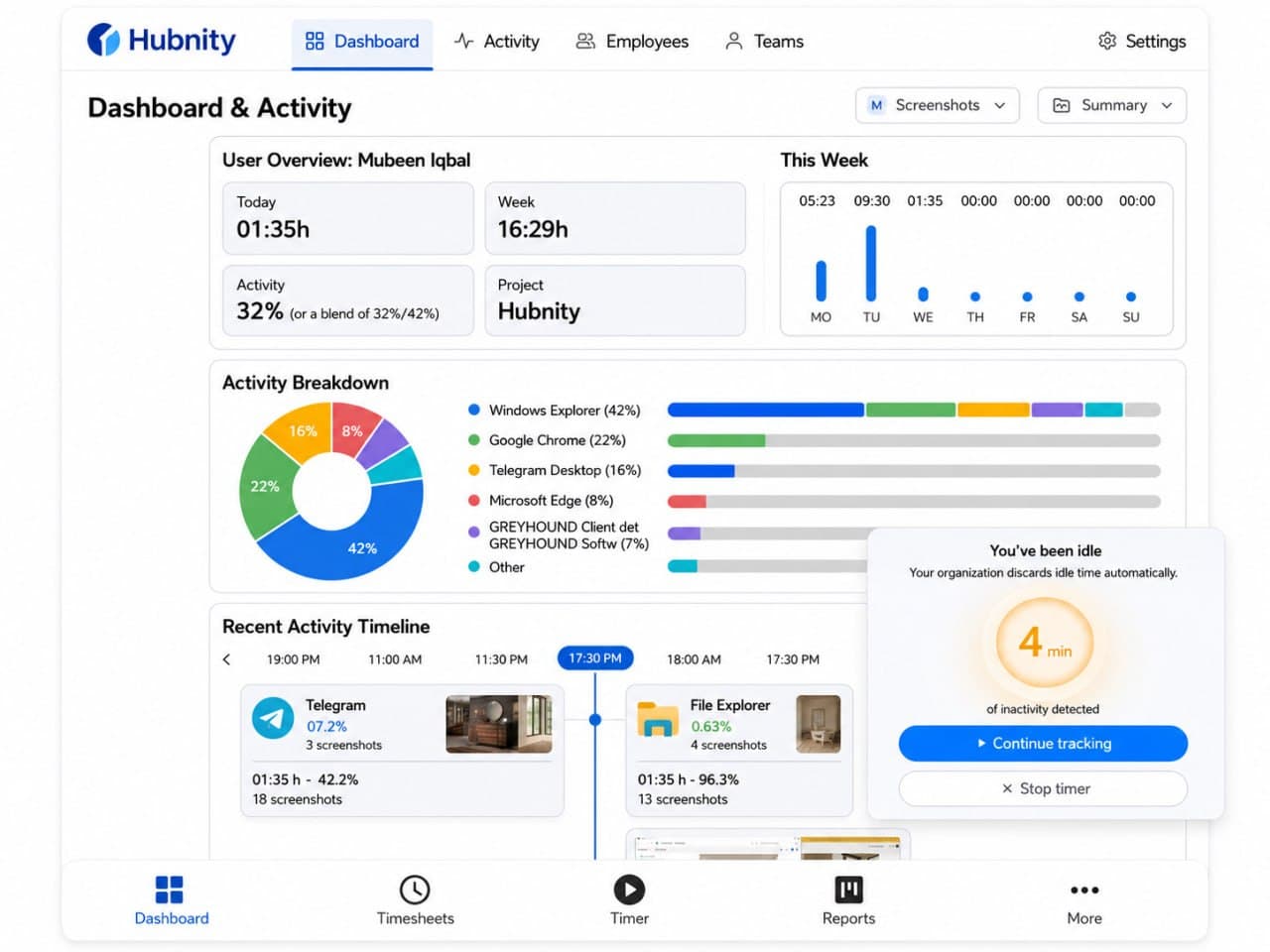Click 18 screenshots text in Telegram card
The image size is (1270, 952).
[x=297, y=799]
